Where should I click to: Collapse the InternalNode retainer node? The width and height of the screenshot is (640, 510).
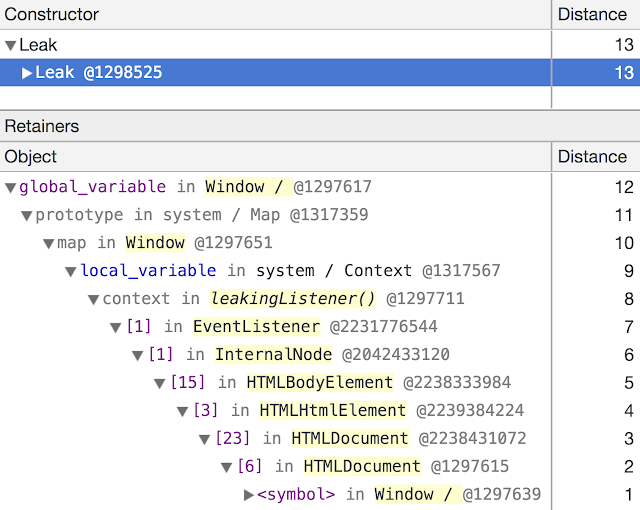tap(137, 354)
